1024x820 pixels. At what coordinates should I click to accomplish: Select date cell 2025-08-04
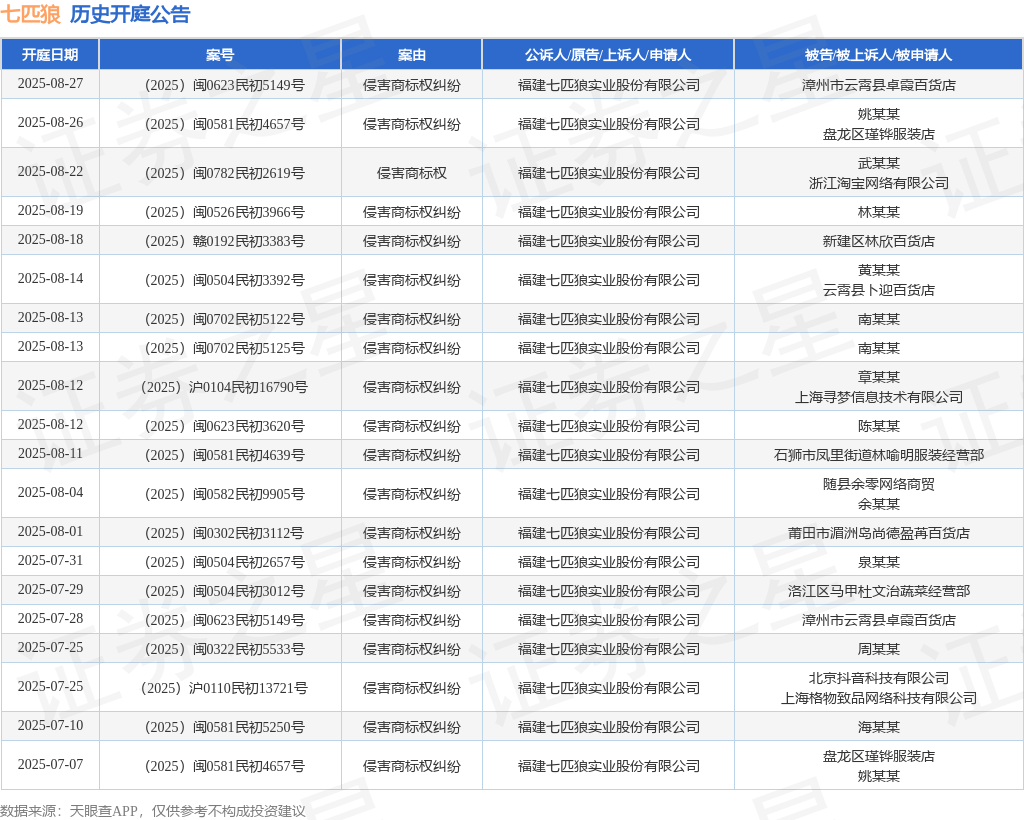point(50,493)
